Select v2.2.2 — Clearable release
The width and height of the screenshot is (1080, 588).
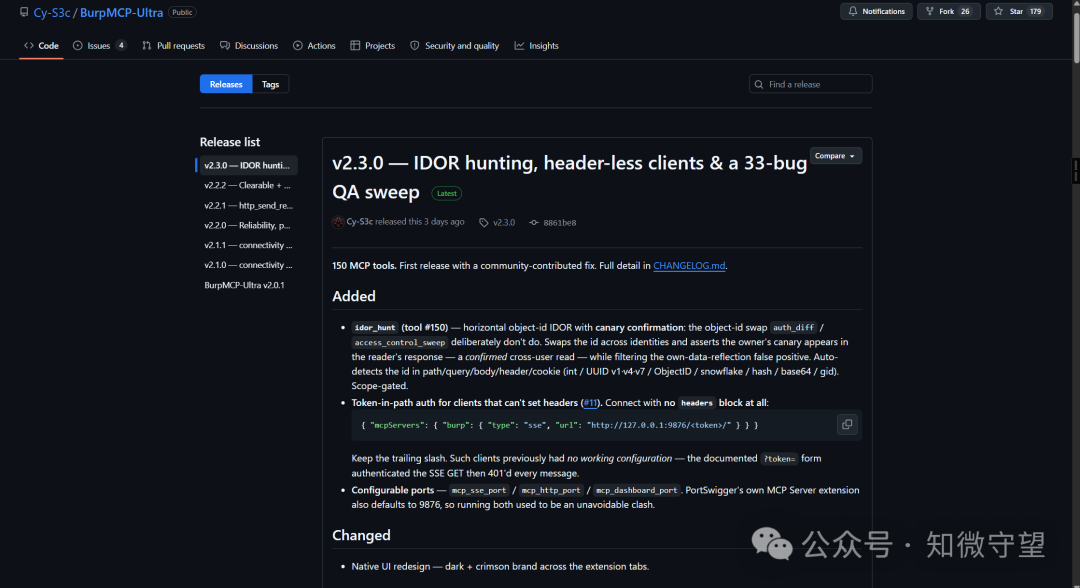tap(247, 185)
